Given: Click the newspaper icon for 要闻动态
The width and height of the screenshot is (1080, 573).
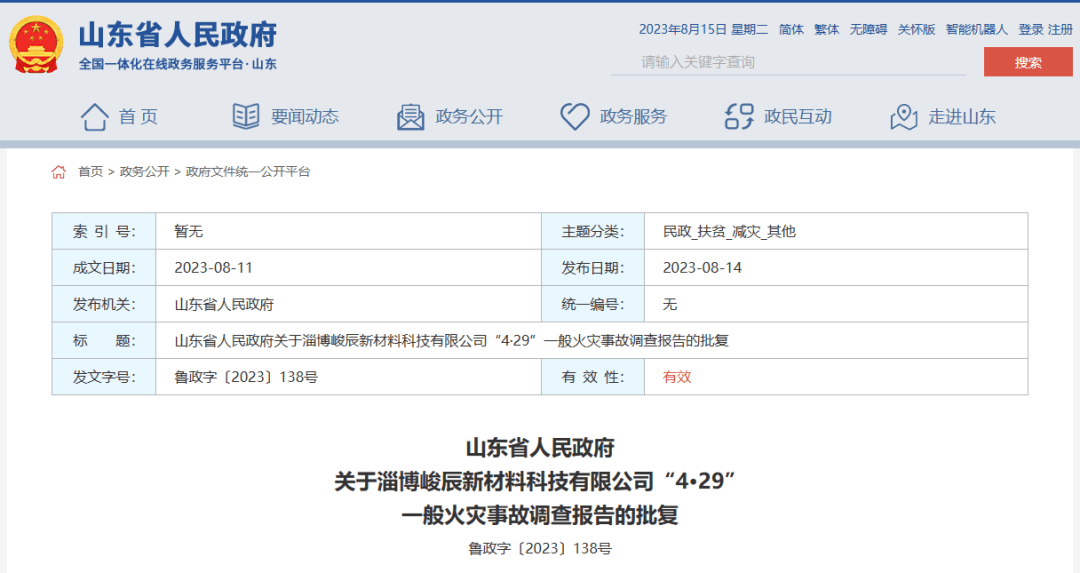Looking at the screenshot, I should pyautogui.click(x=246, y=117).
